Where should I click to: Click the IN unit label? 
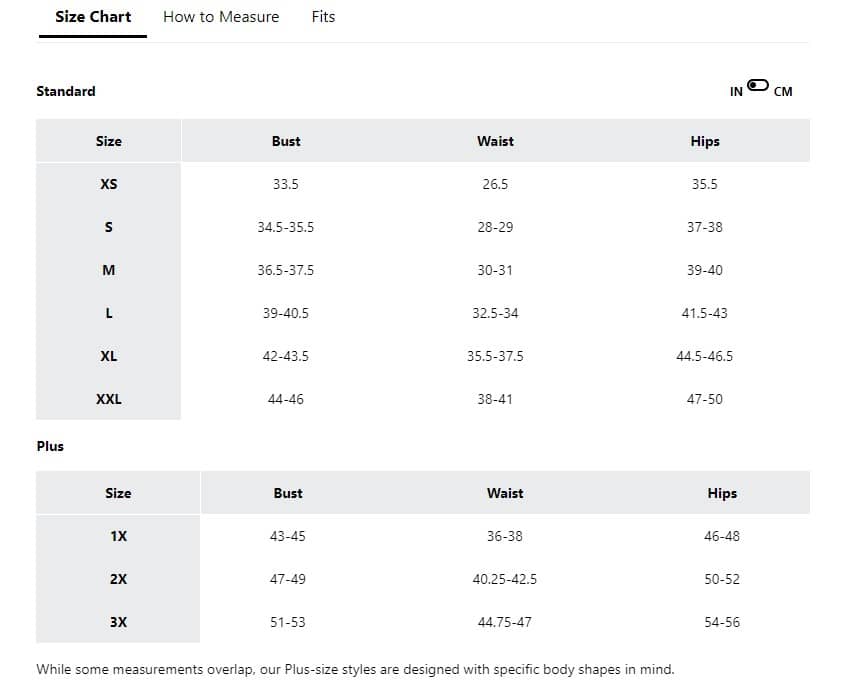point(736,92)
